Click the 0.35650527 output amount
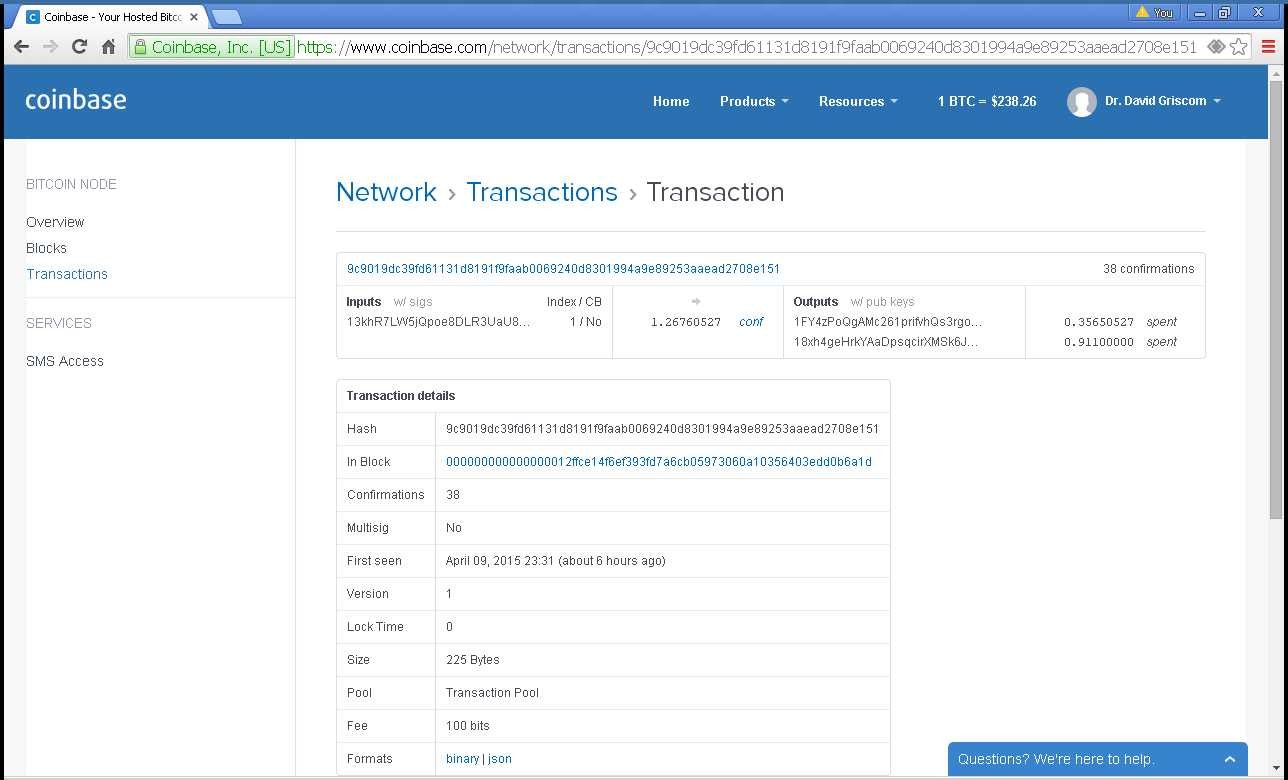Screen dimensions: 1288x780 click(x=1099, y=322)
